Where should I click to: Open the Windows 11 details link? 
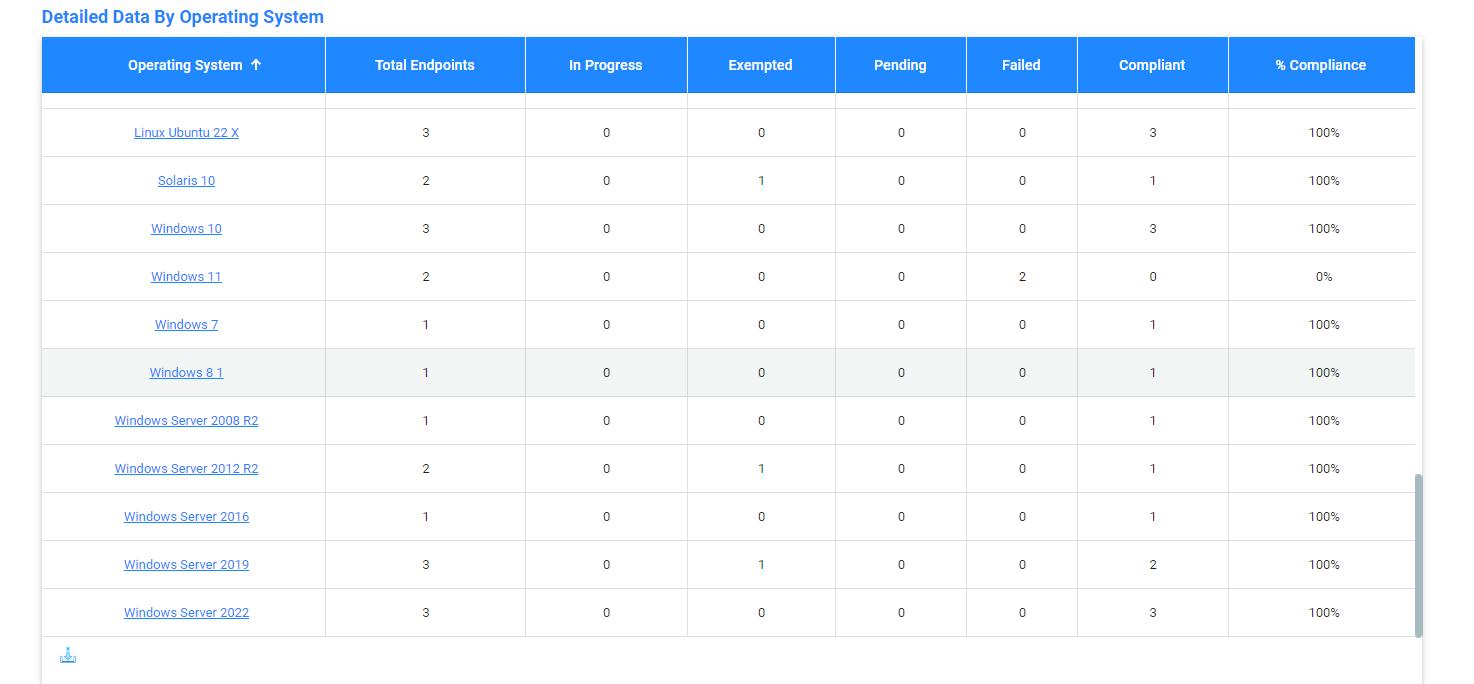[x=186, y=276]
